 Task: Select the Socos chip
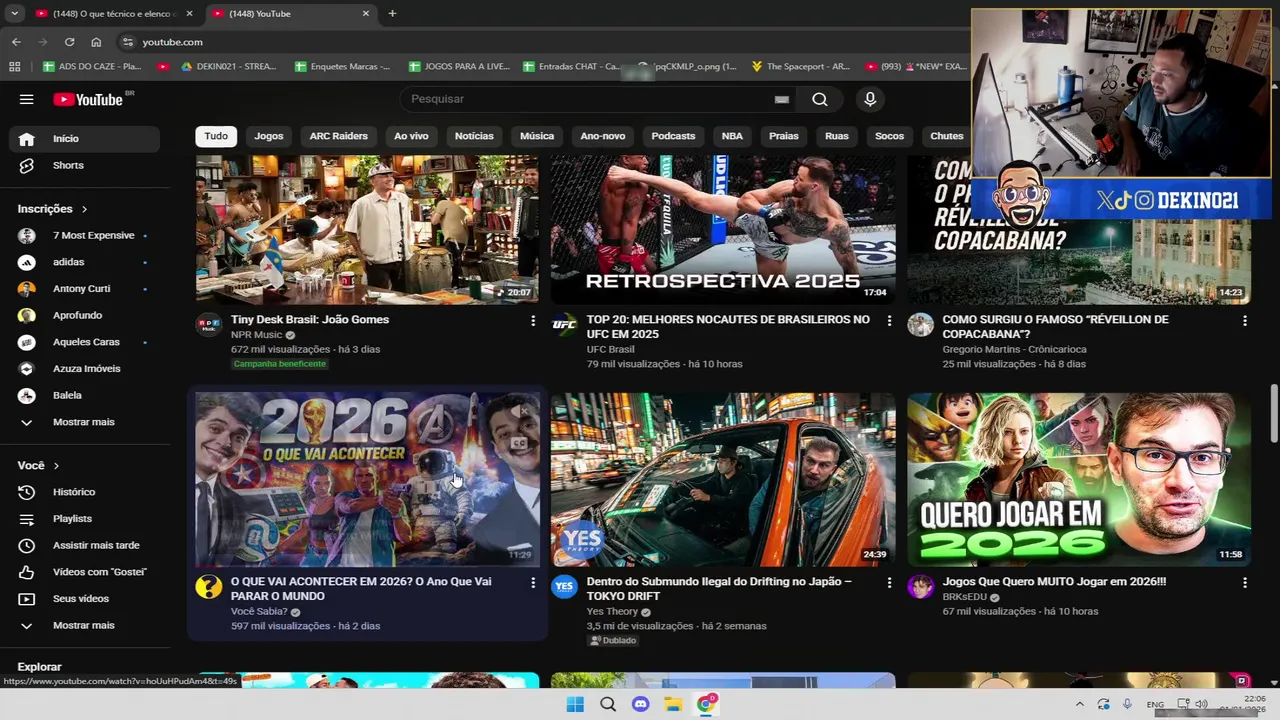point(889,136)
